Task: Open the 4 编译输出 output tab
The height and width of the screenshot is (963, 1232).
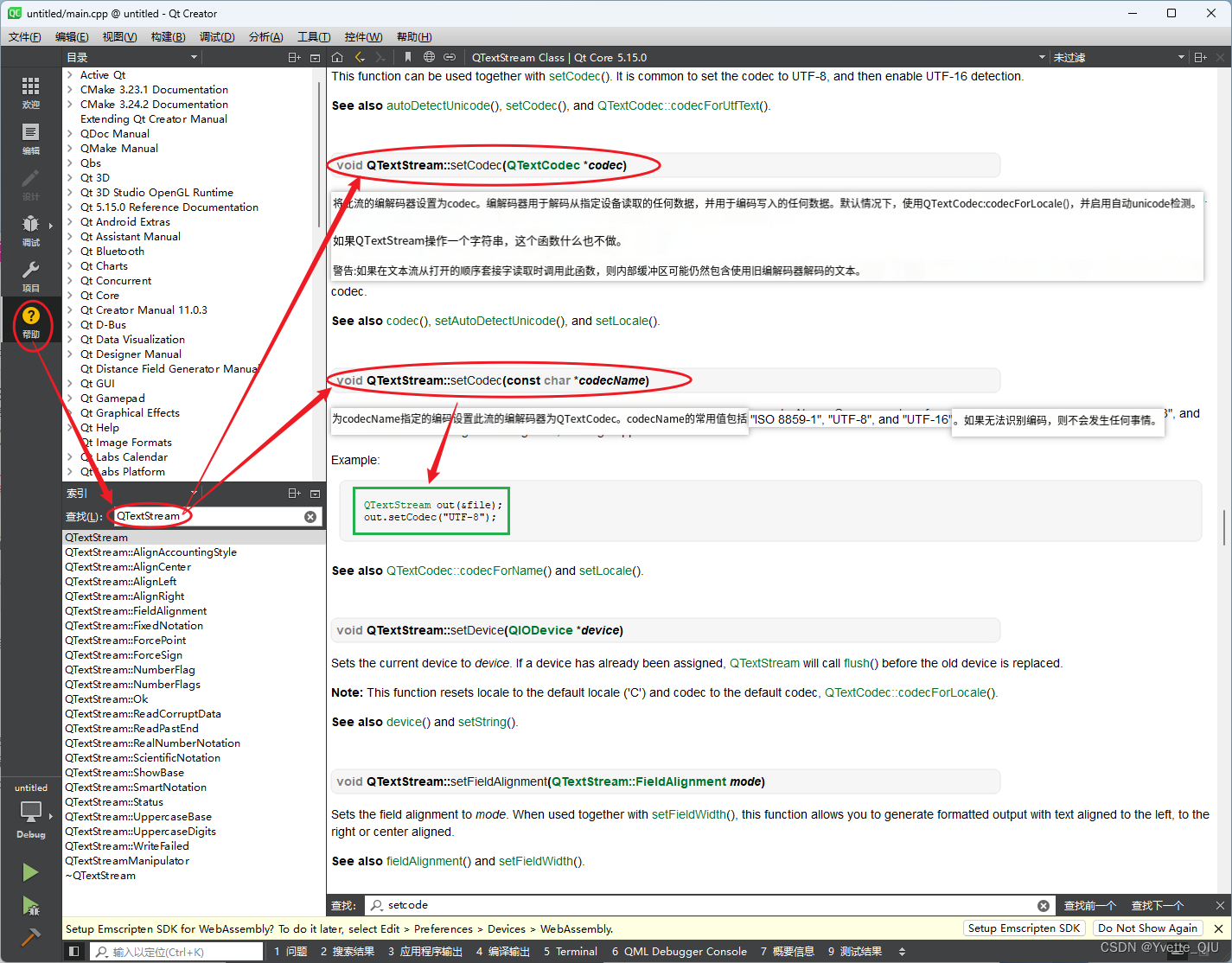Action: pos(503,952)
